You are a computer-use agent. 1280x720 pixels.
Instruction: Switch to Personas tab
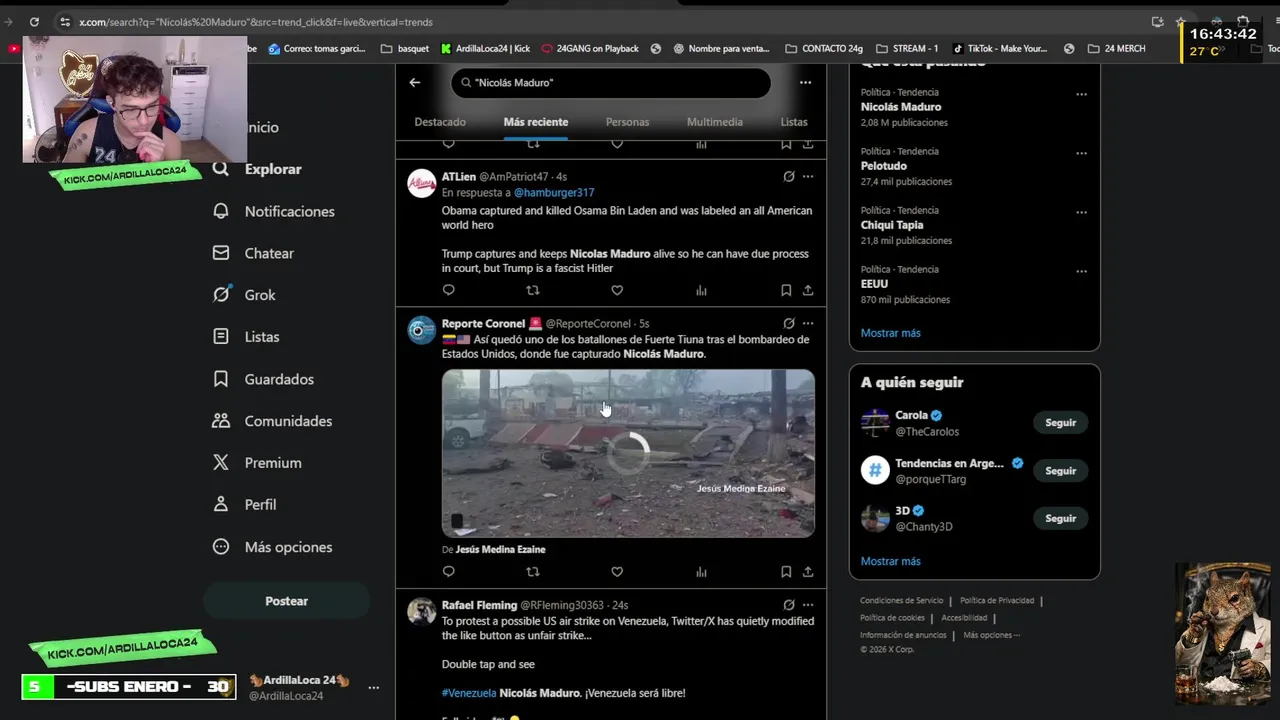pos(627,122)
